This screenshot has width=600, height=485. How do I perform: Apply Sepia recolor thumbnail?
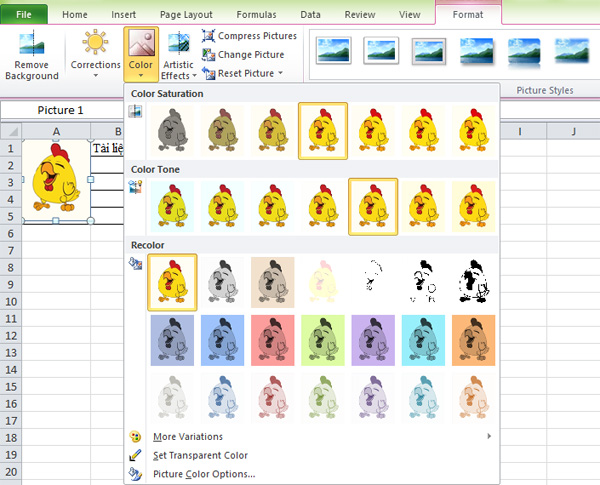point(272,283)
